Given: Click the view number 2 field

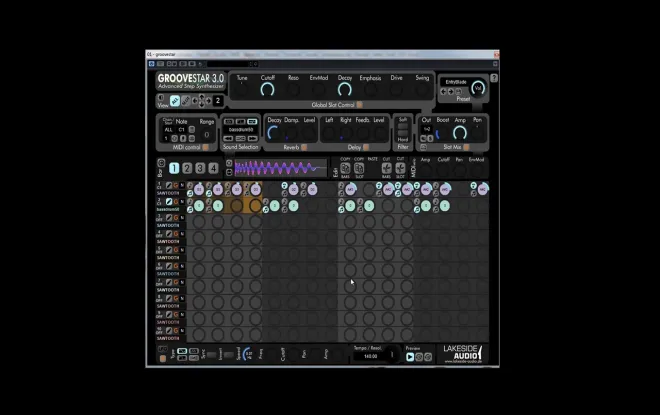Looking at the screenshot, I should tap(218, 101).
